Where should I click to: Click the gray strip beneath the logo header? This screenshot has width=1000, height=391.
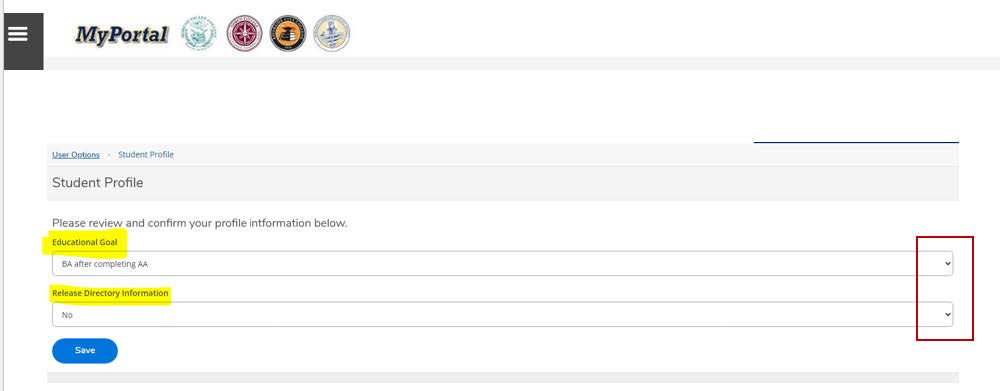[x=522, y=63]
